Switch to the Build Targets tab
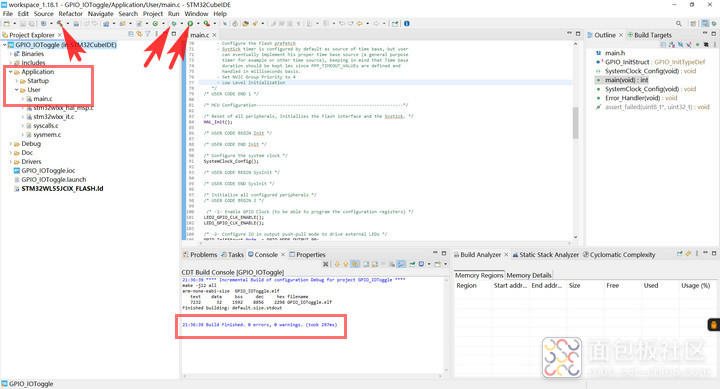The height and width of the screenshot is (389, 720). click(x=649, y=35)
